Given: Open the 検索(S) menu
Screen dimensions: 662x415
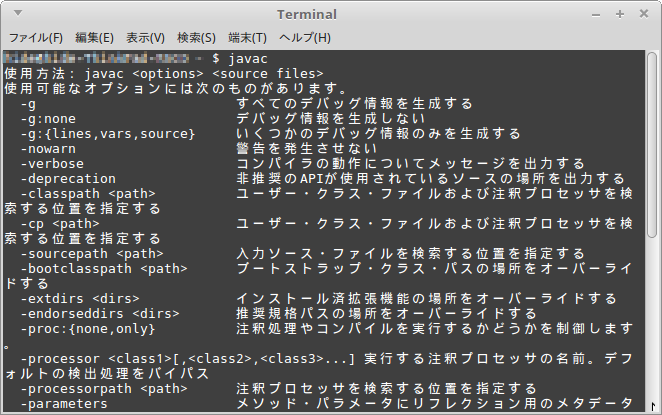Looking at the screenshot, I should [196, 37].
